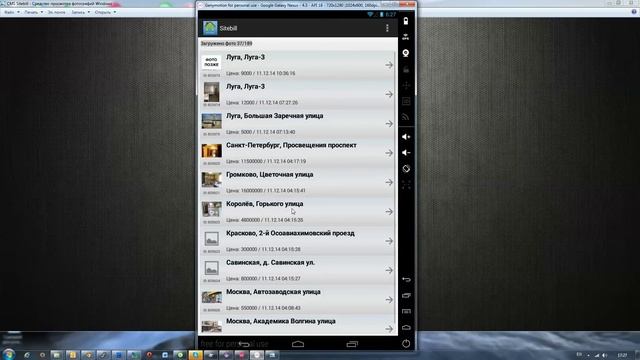
Task: Select 'Москва, Автозаводская улица' title
Action: click(x=273, y=292)
